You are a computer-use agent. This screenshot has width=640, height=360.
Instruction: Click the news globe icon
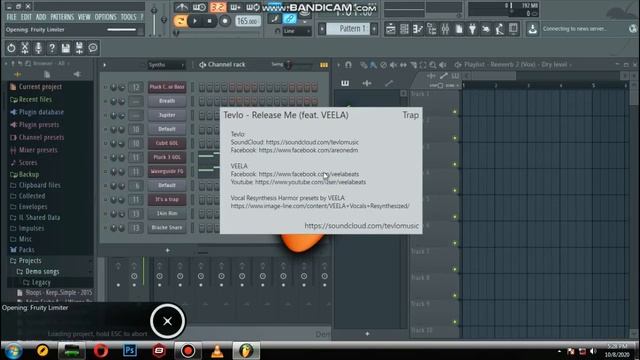(632, 29)
